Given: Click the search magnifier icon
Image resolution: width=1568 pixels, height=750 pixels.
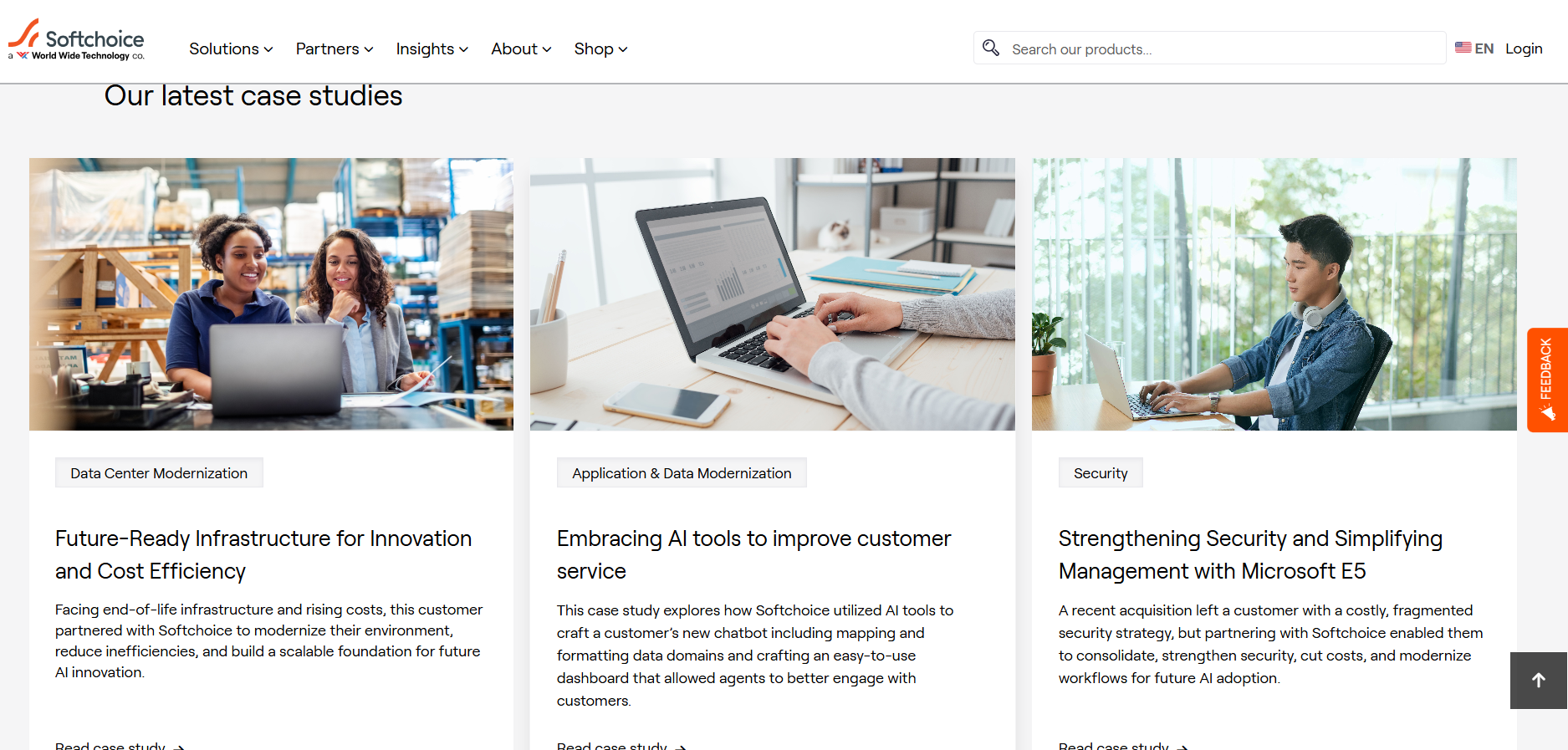Looking at the screenshot, I should [x=991, y=48].
